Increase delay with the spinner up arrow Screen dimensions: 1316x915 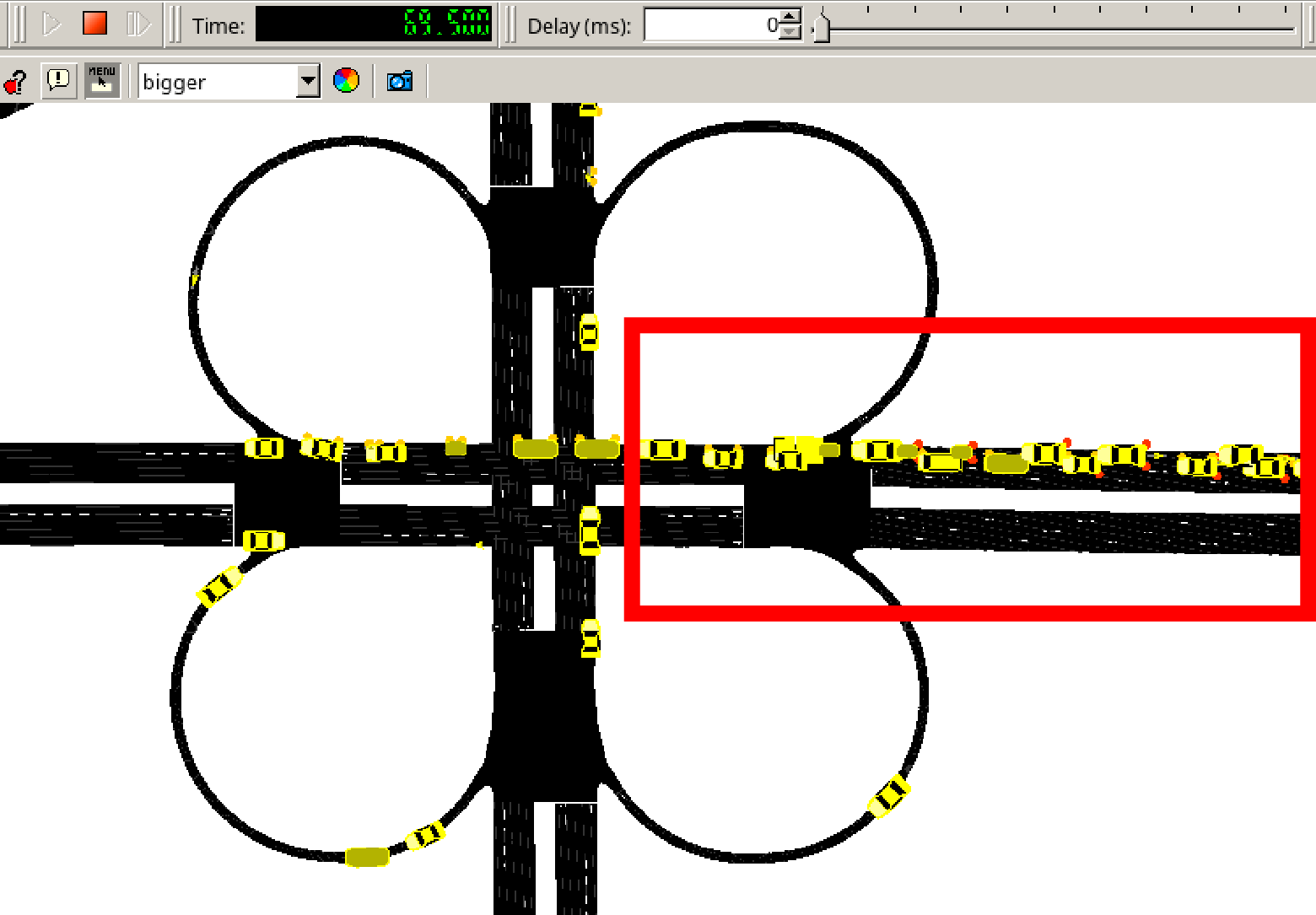point(790,17)
